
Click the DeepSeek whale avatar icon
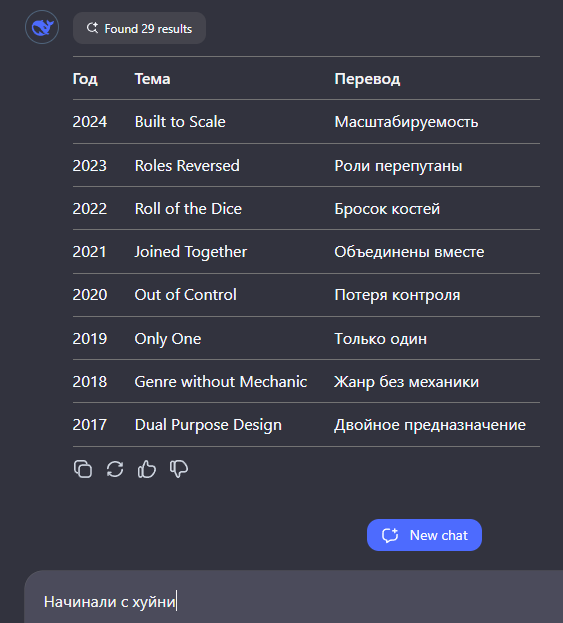tap(42, 27)
